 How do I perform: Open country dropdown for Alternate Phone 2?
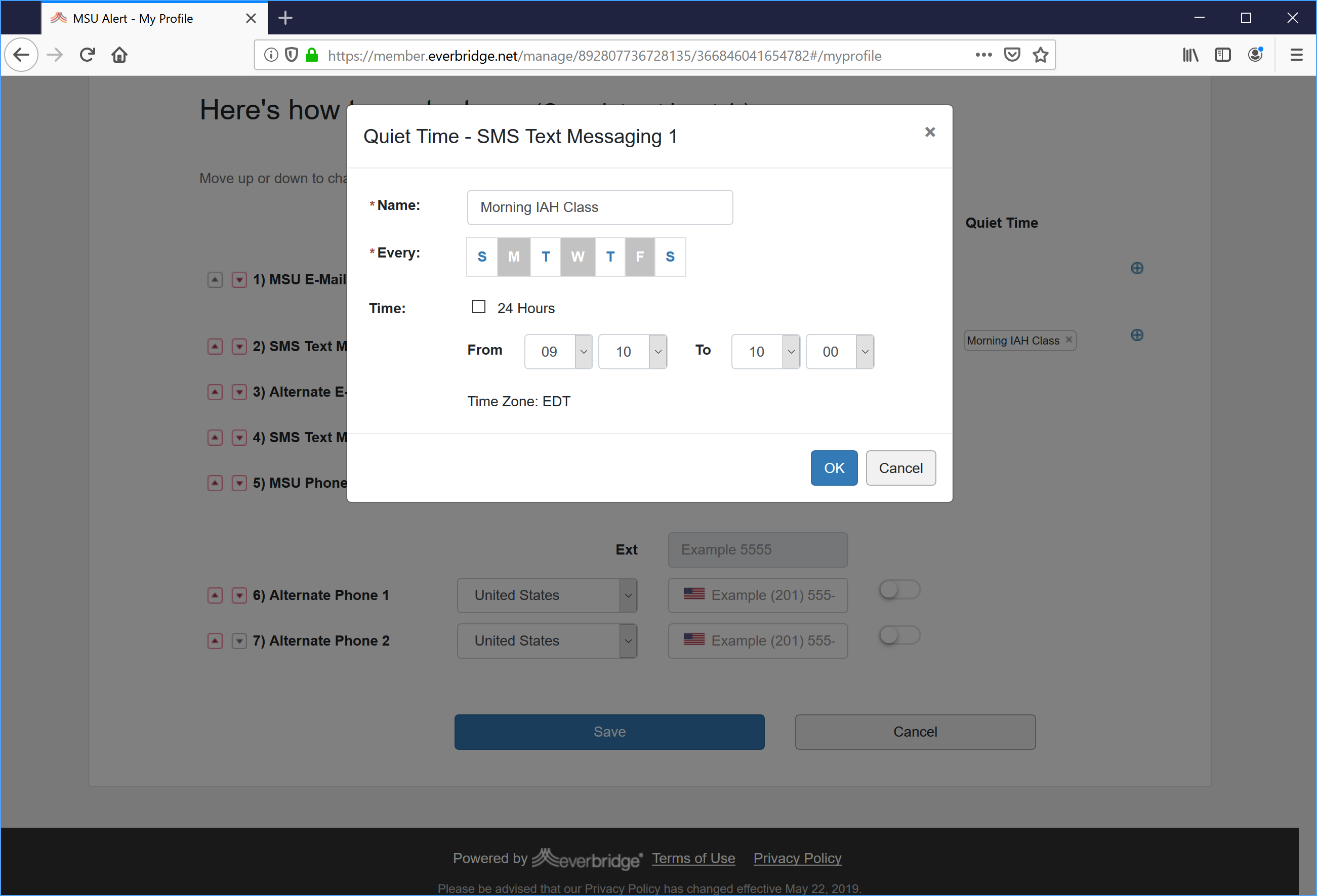pyautogui.click(x=547, y=641)
